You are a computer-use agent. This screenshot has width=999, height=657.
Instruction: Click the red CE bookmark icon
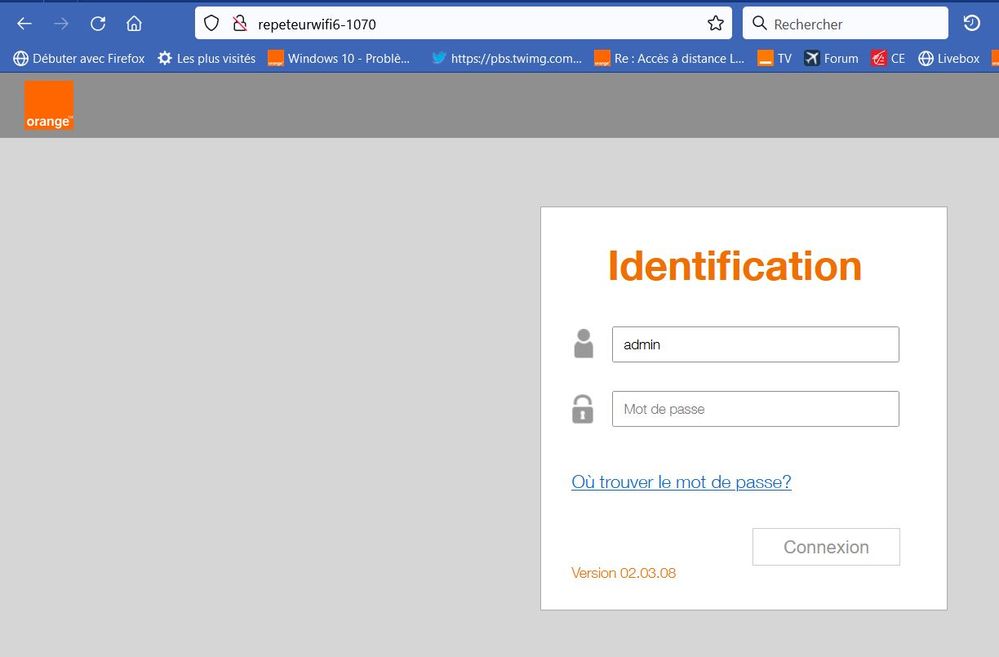[879, 59]
